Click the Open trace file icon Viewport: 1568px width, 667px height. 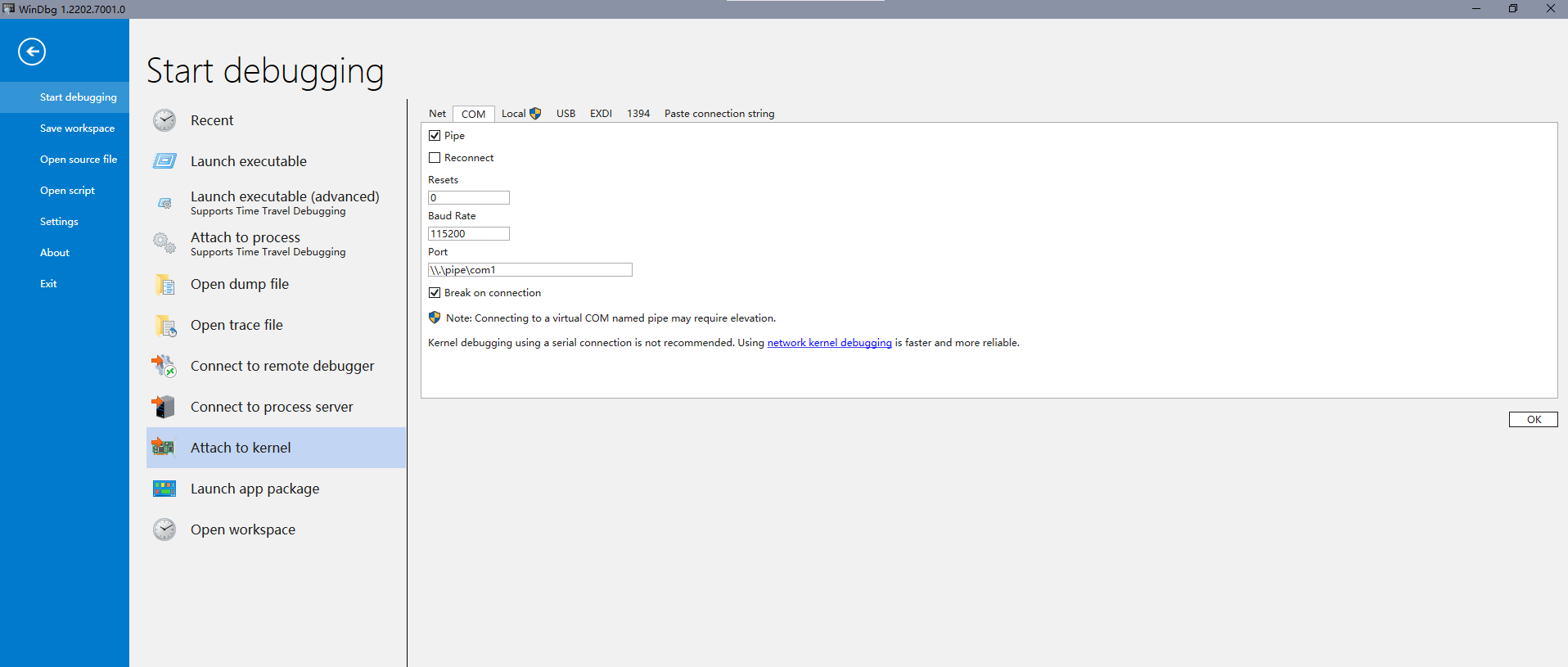[x=165, y=325]
